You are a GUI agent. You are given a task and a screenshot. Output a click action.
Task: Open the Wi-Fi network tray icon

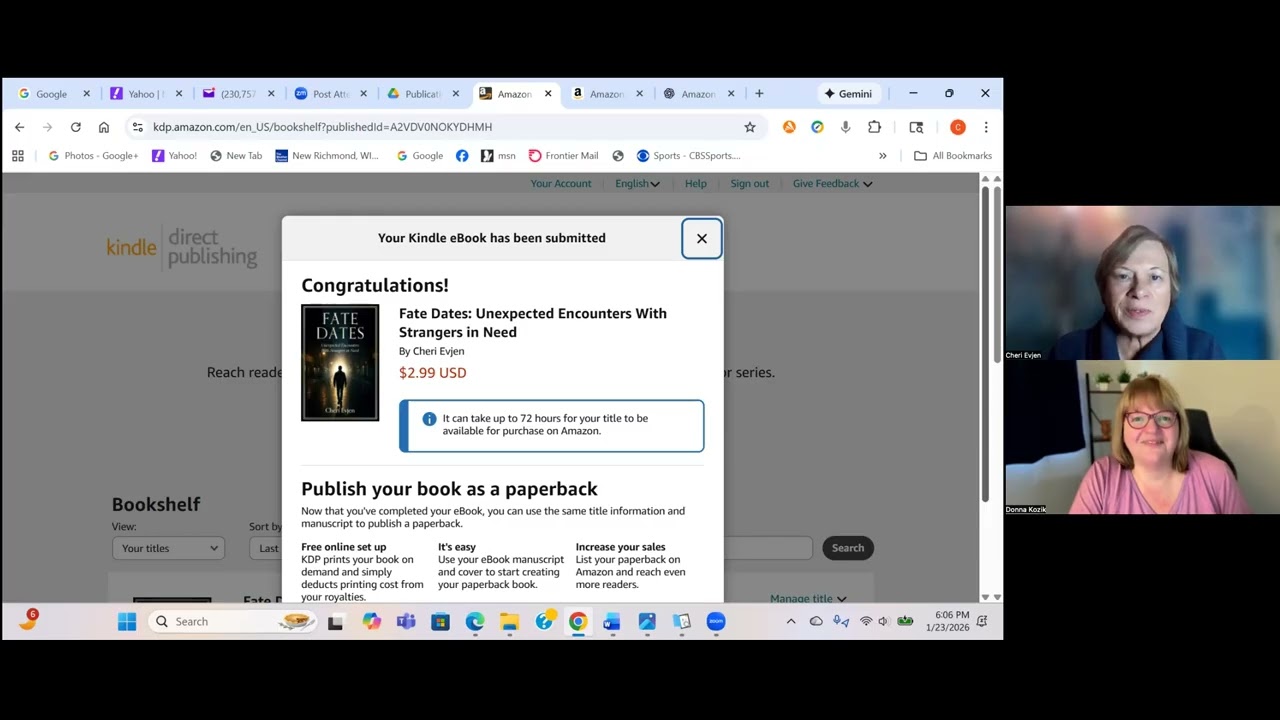(x=866, y=621)
